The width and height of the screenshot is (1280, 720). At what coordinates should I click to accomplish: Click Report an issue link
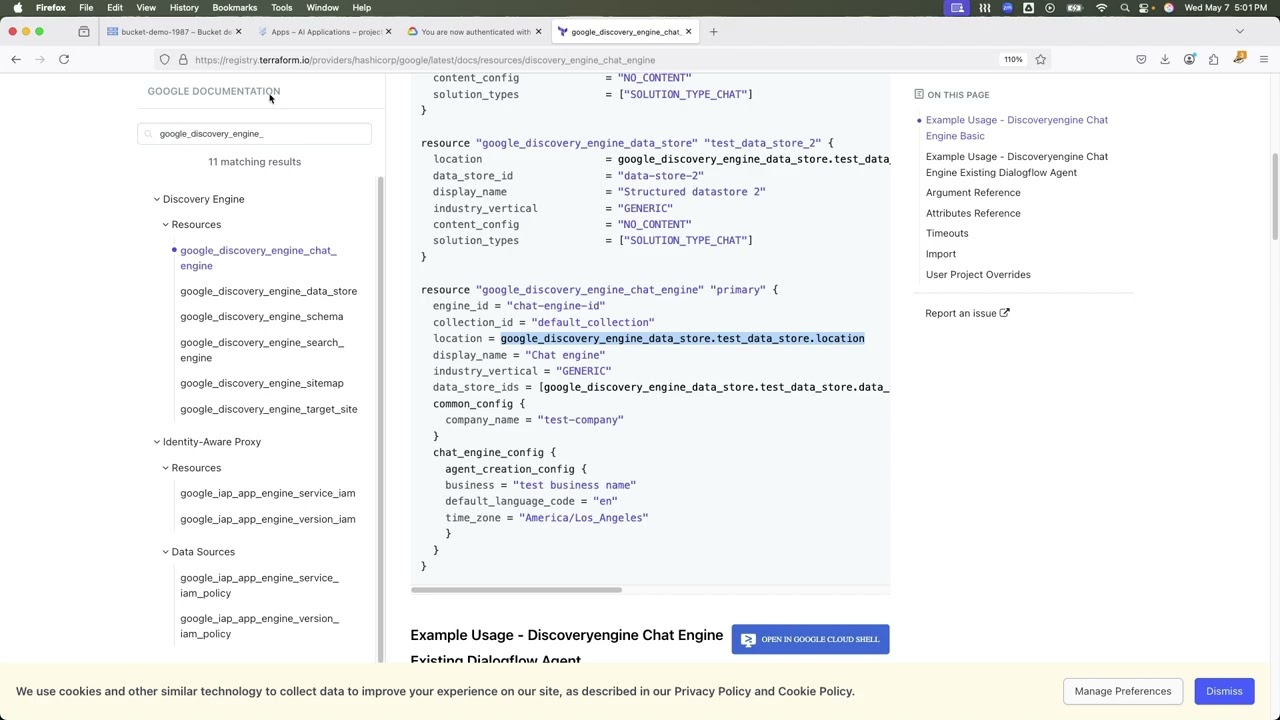pos(967,314)
